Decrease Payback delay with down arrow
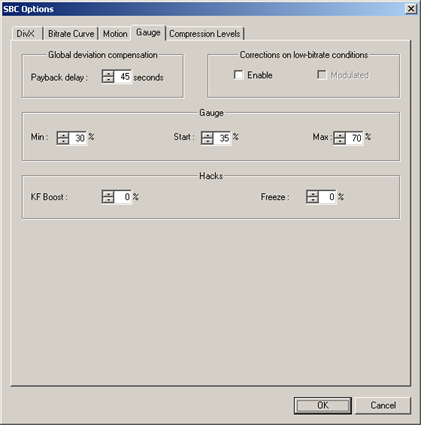 [108, 79]
